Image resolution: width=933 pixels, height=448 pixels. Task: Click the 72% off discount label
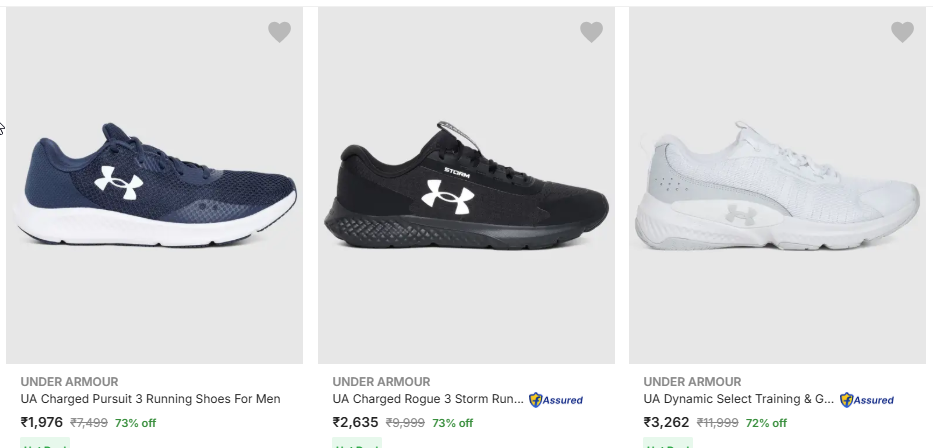click(x=763, y=423)
